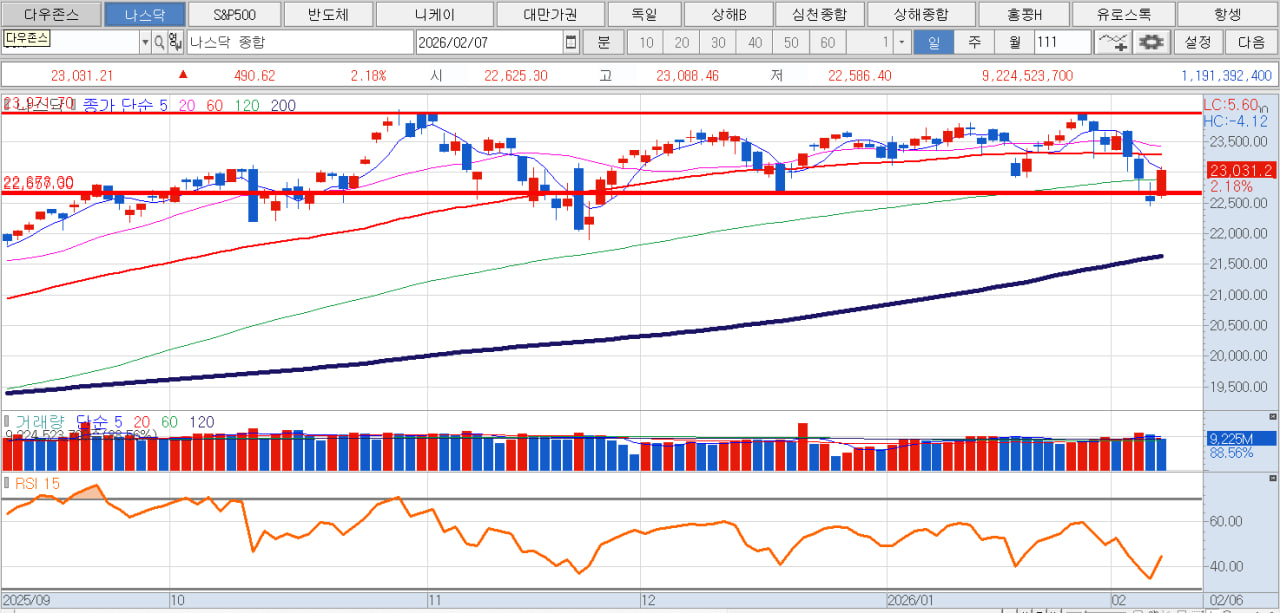Switch chart to weekly (주) period

(973, 42)
